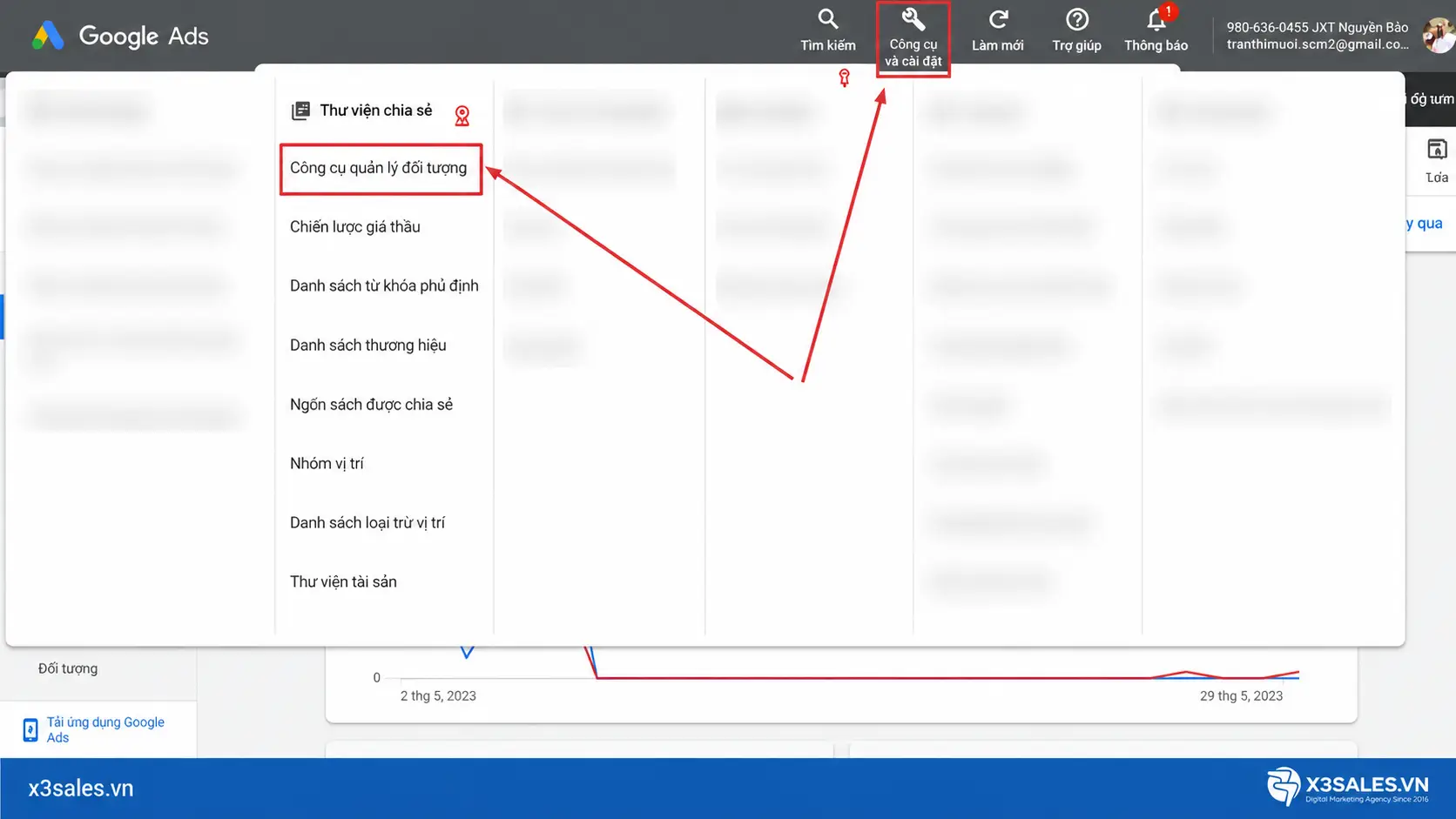The width and height of the screenshot is (1456, 819).
Task: Click the account profile avatar
Action: click(1439, 36)
